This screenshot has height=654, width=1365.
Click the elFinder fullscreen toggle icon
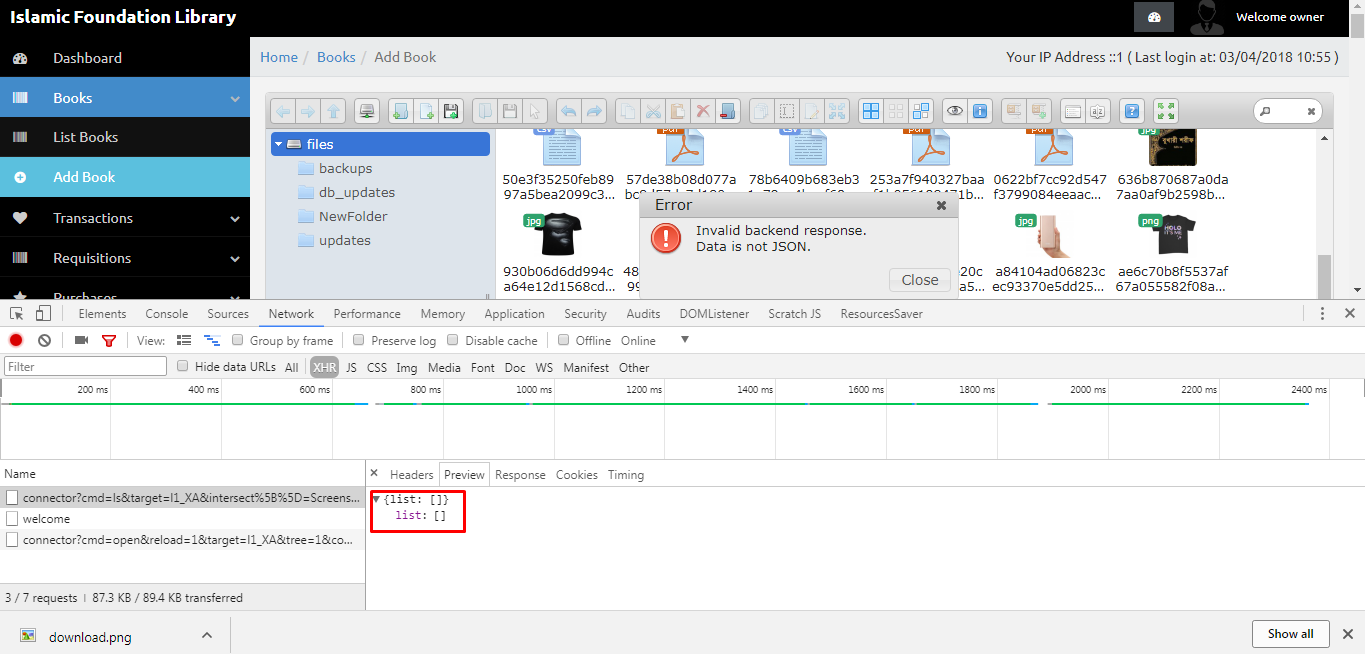click(1165, 110)
